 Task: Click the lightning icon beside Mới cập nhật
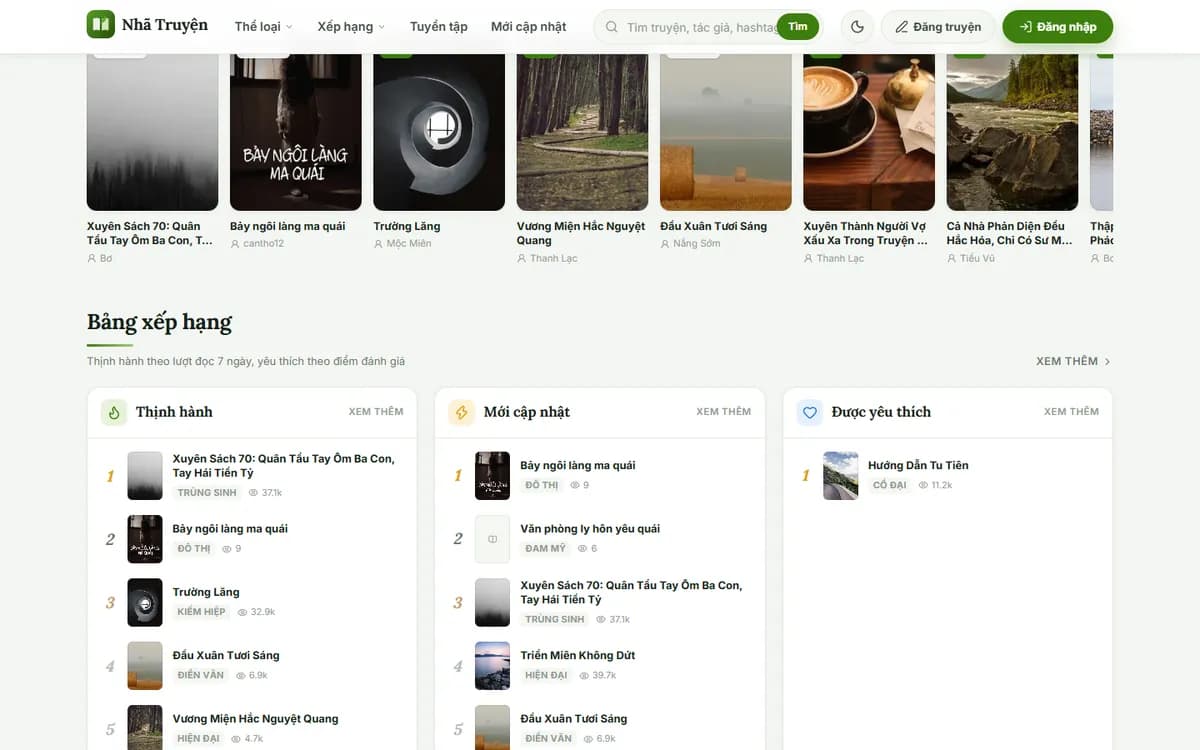click(x=461, y=412)
